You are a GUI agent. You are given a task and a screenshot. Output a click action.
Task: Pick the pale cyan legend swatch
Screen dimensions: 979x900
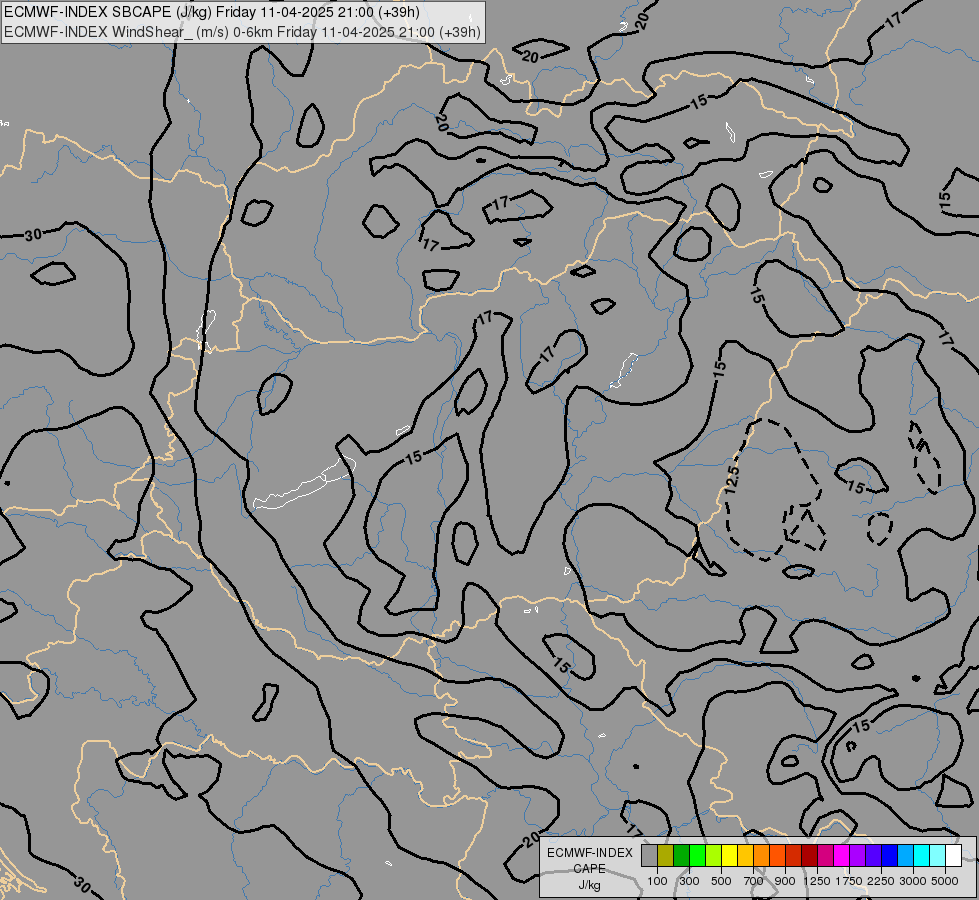pyautogui.click(x=937, y=855)
